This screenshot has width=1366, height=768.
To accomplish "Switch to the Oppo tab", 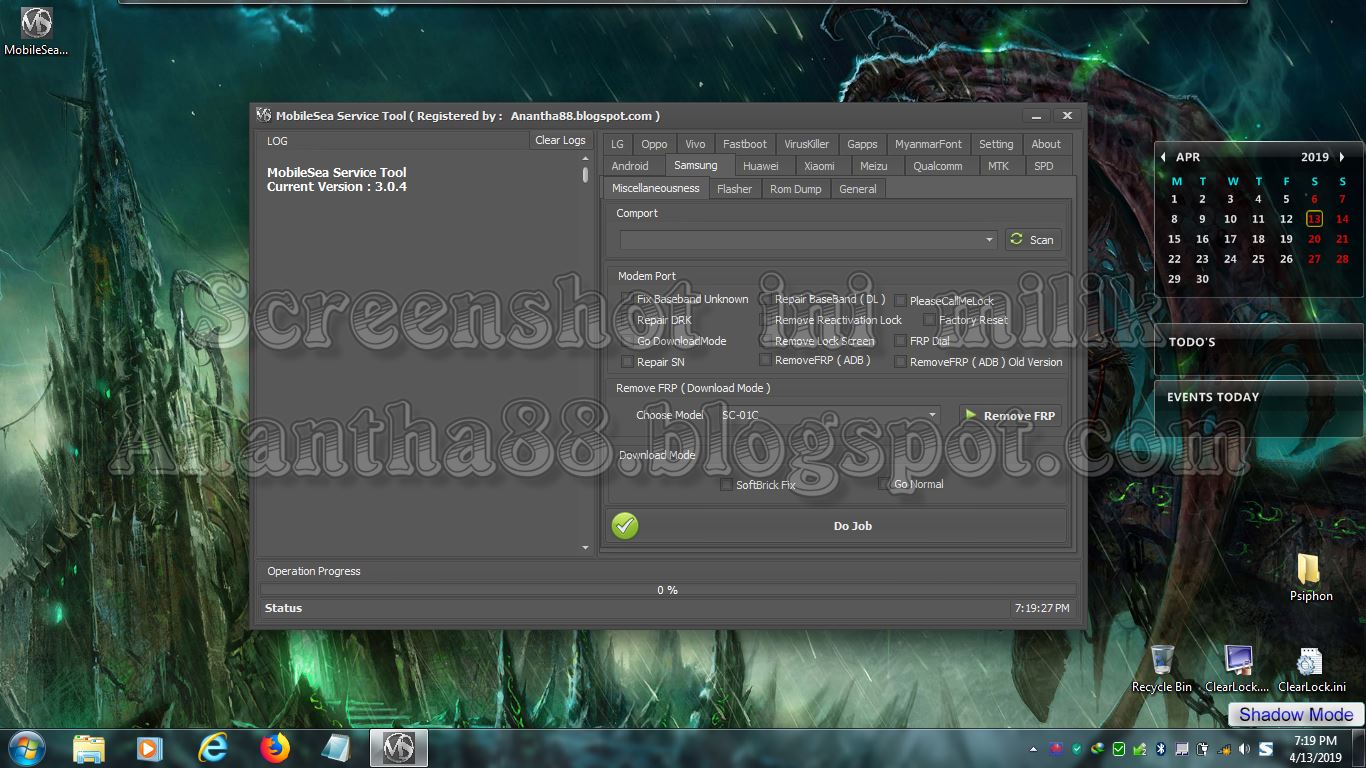I will click(654, 144).
